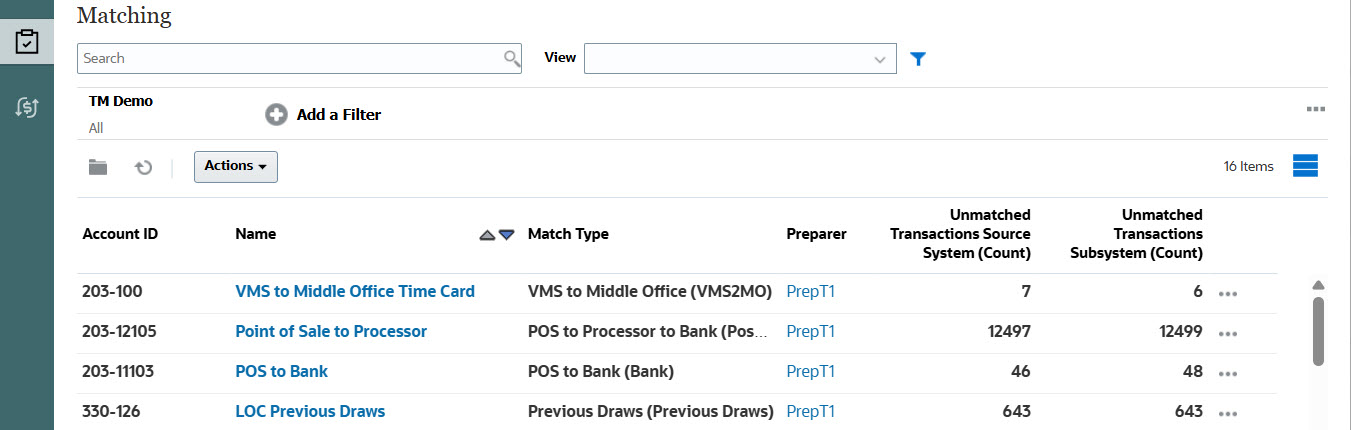
Task: Sort Name column descending
Action: pos(507,235)
